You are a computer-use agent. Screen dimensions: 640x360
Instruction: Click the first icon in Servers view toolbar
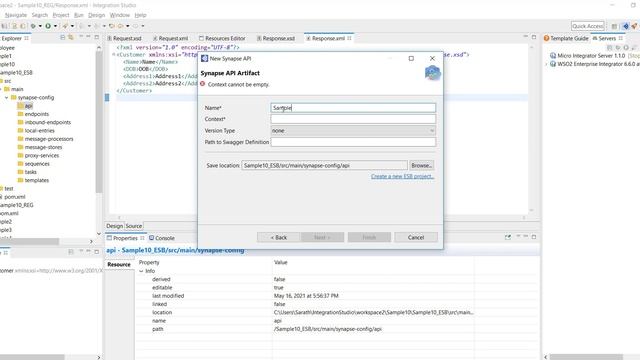[610, 47]
